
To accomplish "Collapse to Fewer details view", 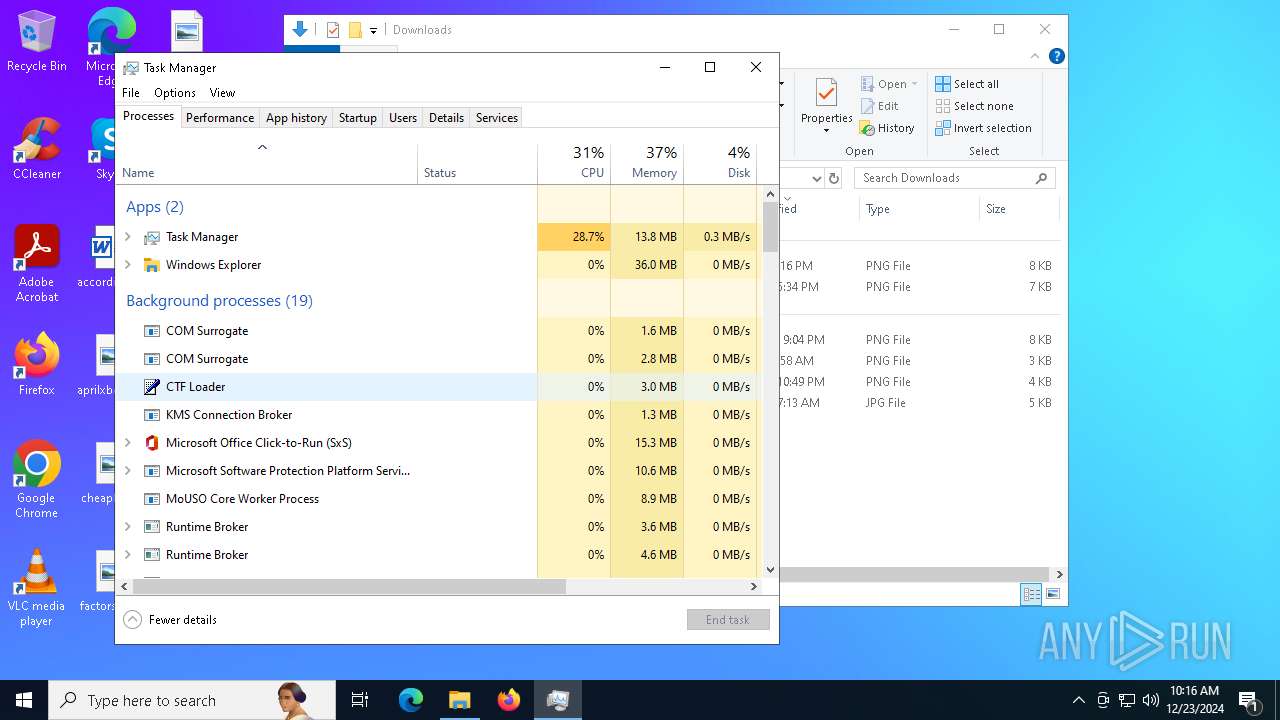I will (170, 620).
